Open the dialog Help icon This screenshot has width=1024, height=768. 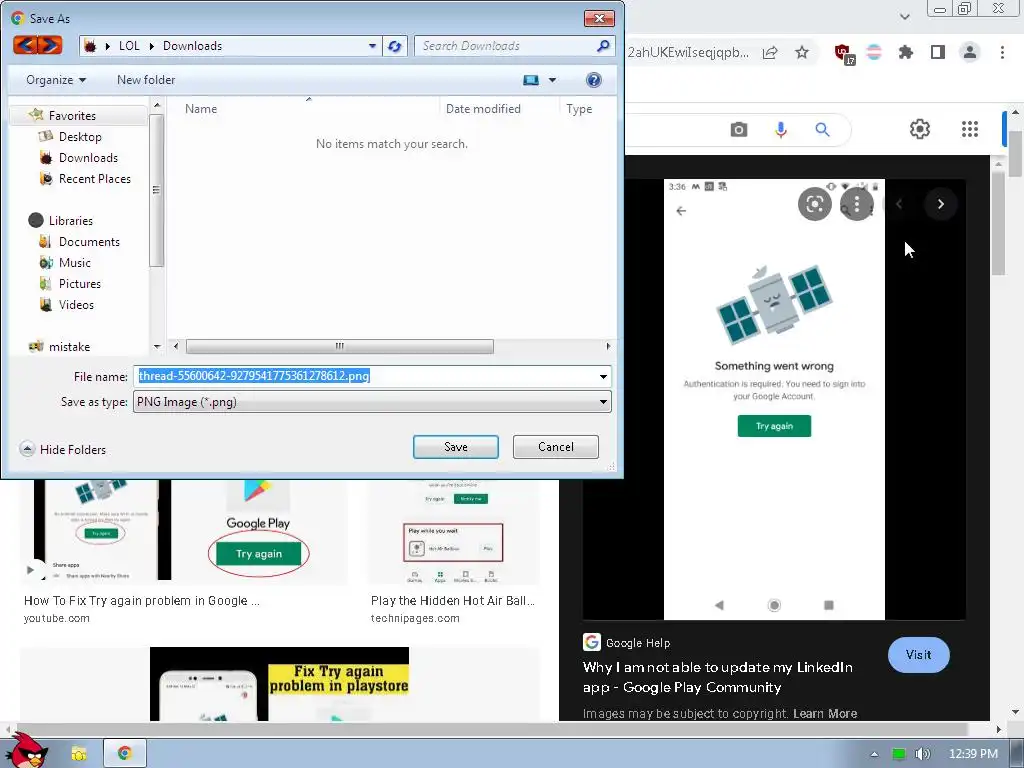(x=593, y=80)
